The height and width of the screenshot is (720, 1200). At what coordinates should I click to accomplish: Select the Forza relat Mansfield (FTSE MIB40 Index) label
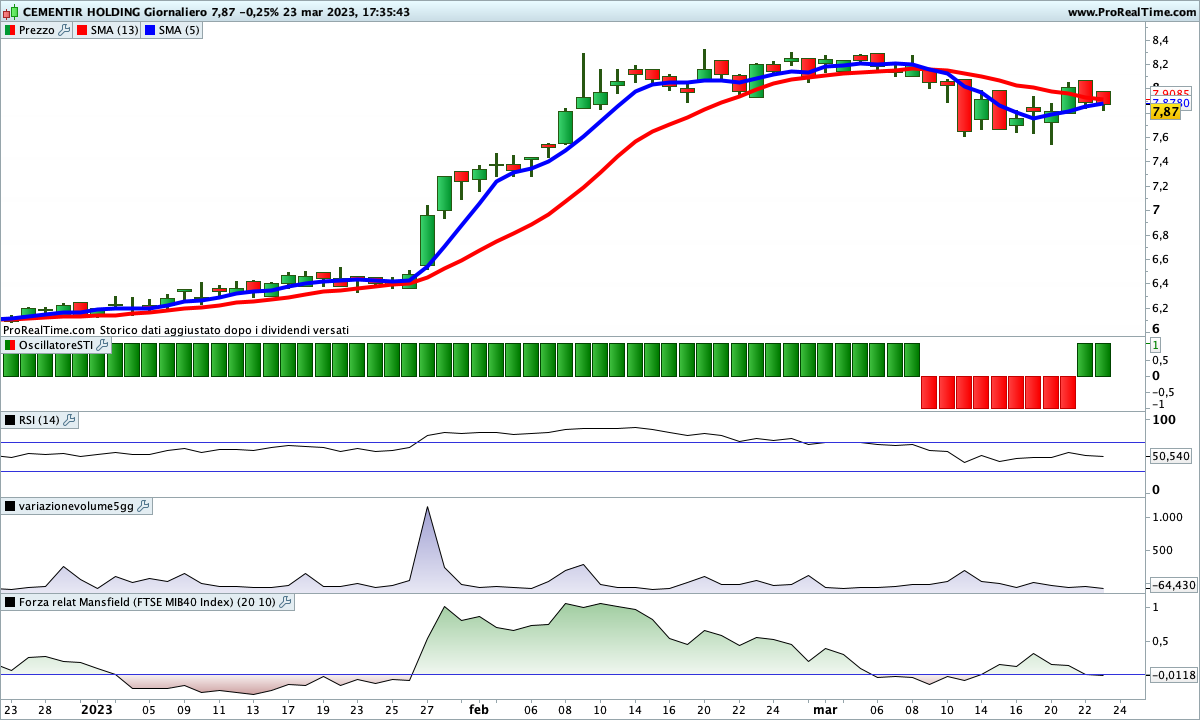(148, 602)
